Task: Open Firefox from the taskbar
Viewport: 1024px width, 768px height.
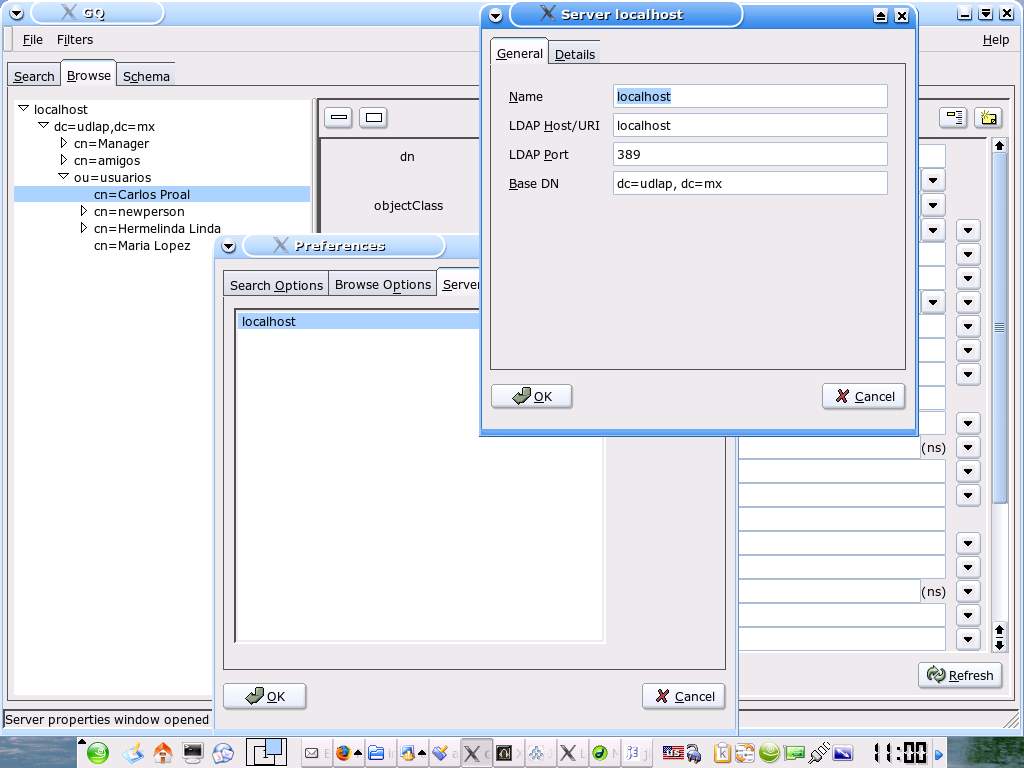Action: click(343, 753)
